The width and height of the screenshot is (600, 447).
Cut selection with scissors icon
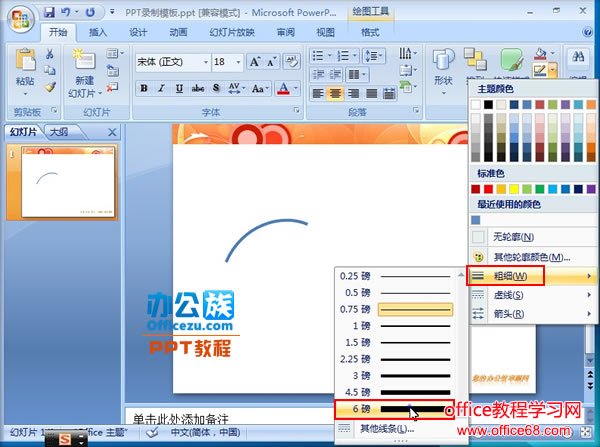click(x=49, y=54)
